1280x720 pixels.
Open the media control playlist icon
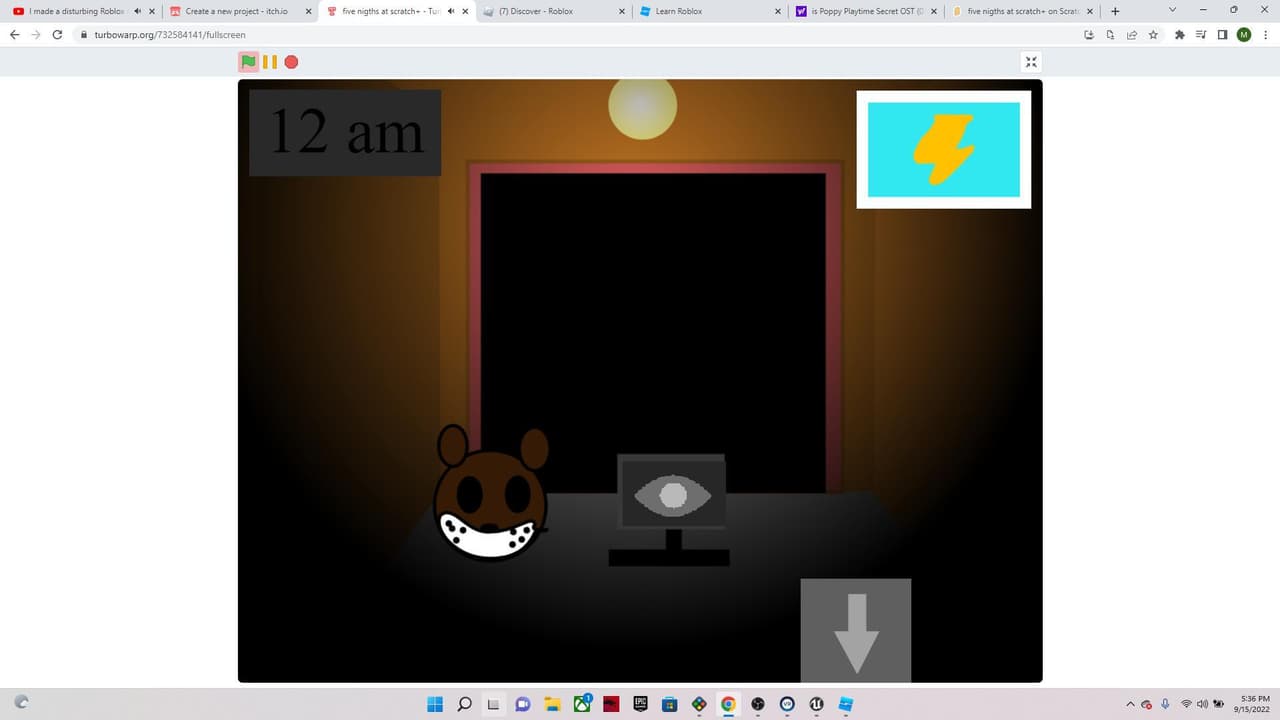click(1201, 34)
